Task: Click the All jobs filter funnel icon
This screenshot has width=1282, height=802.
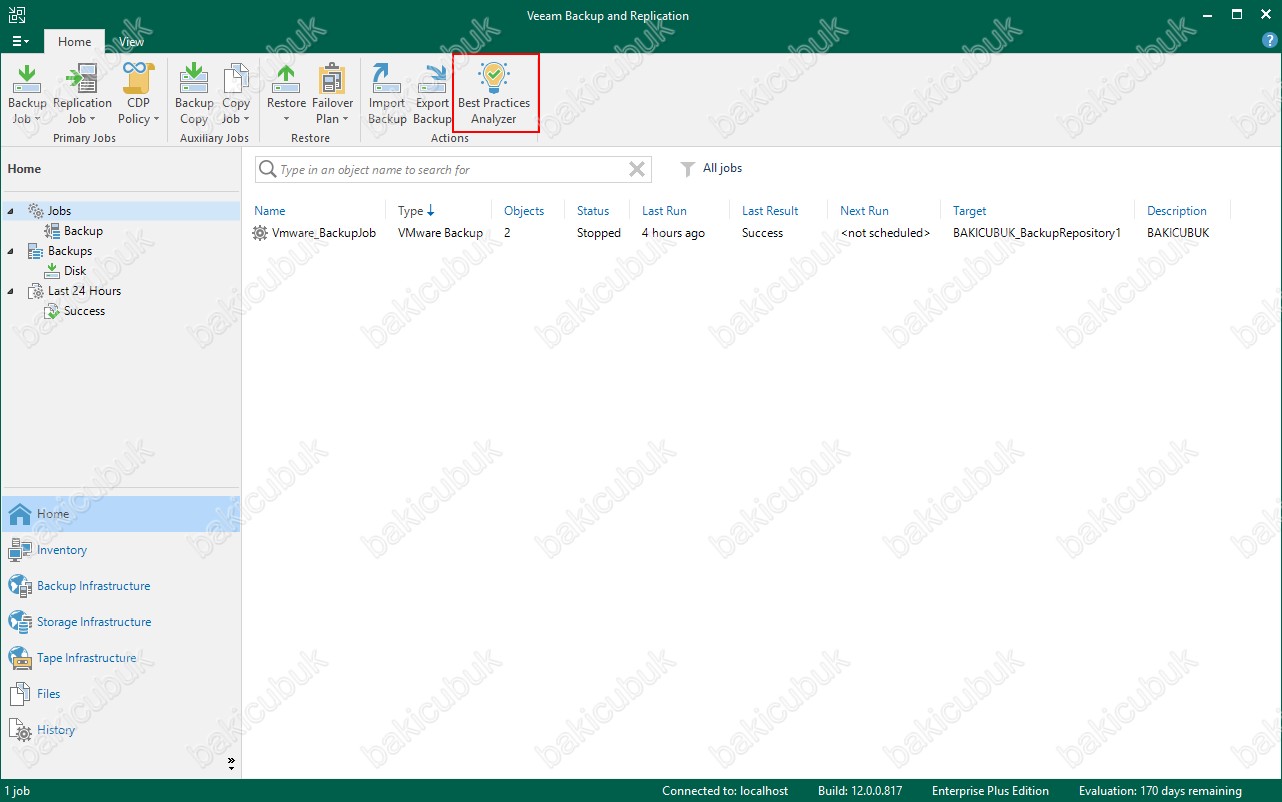Action: point(688,169)
